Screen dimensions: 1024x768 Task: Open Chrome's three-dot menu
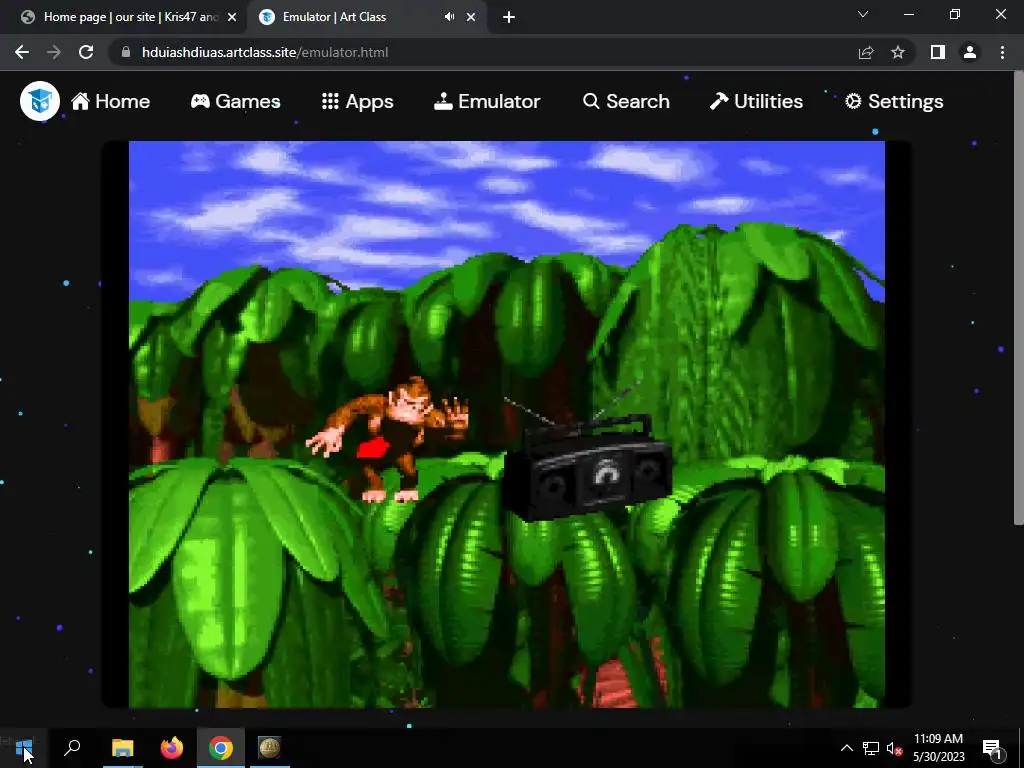click(1002, 52)
